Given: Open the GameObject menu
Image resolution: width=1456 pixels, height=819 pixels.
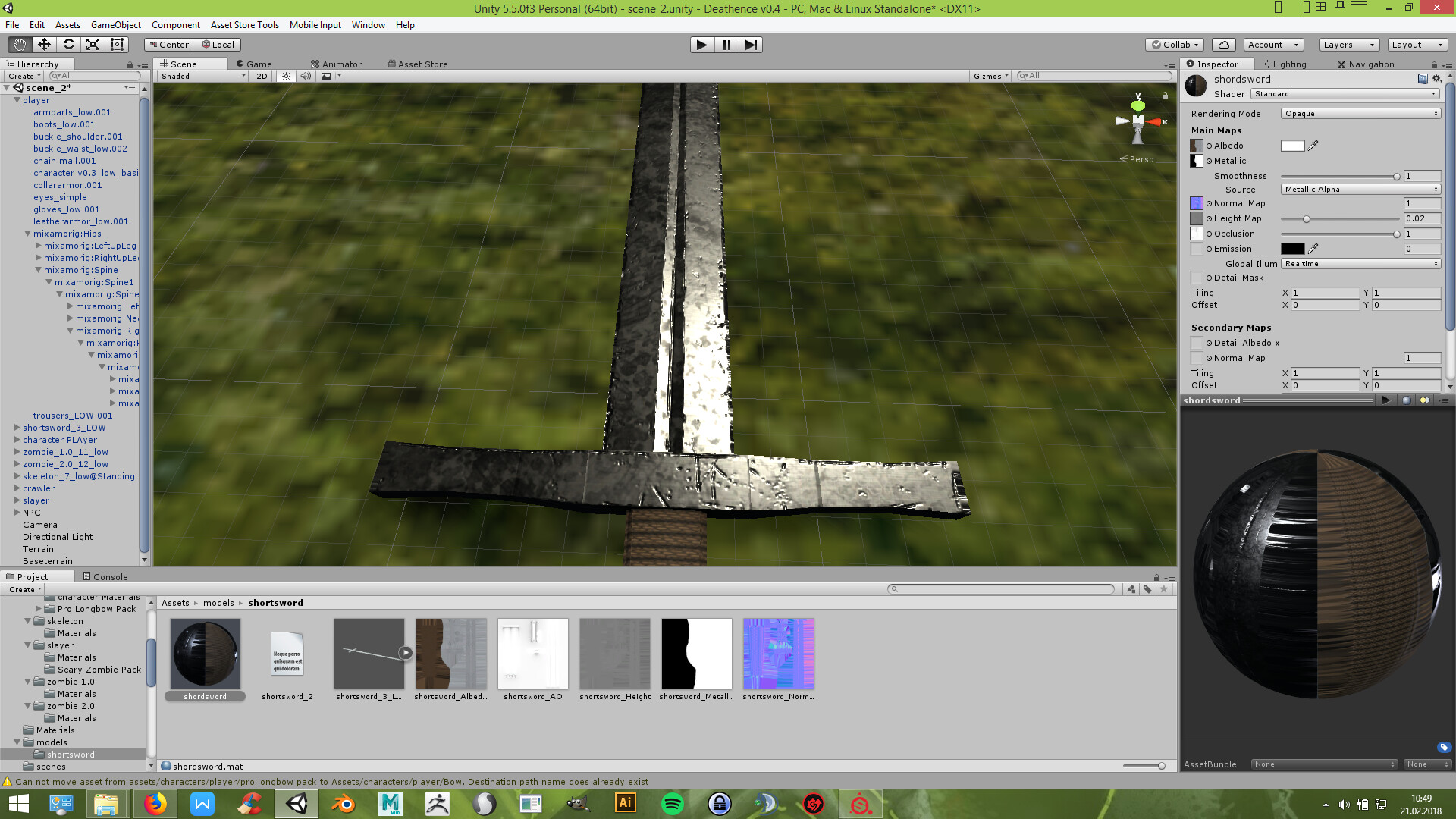Looking at the screenshot, I should coord(115,25).
